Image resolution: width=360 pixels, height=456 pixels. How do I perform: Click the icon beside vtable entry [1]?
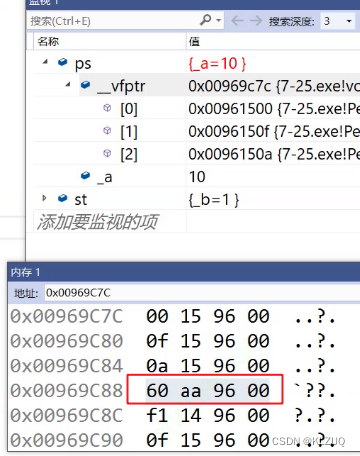107,130
